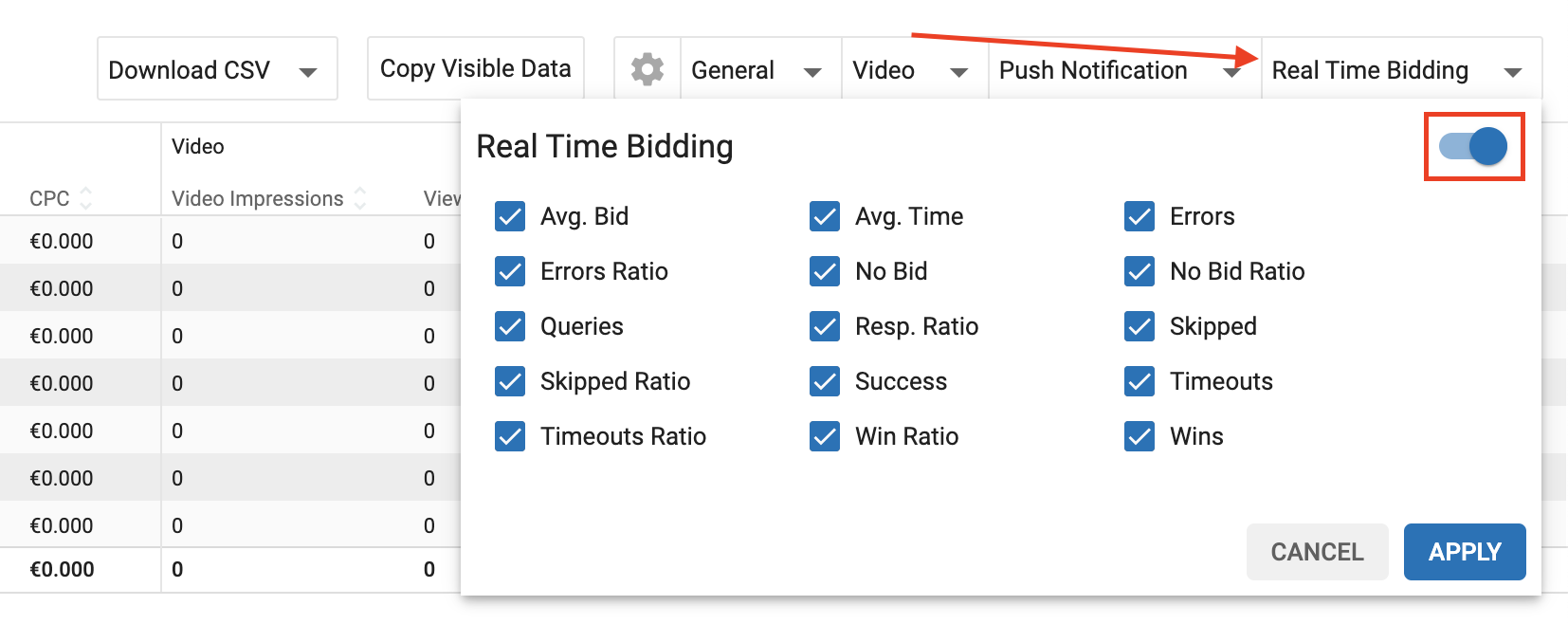
Task: Uncheck the Skipped Ratio checkbox
Action: [x=510, y=381]
